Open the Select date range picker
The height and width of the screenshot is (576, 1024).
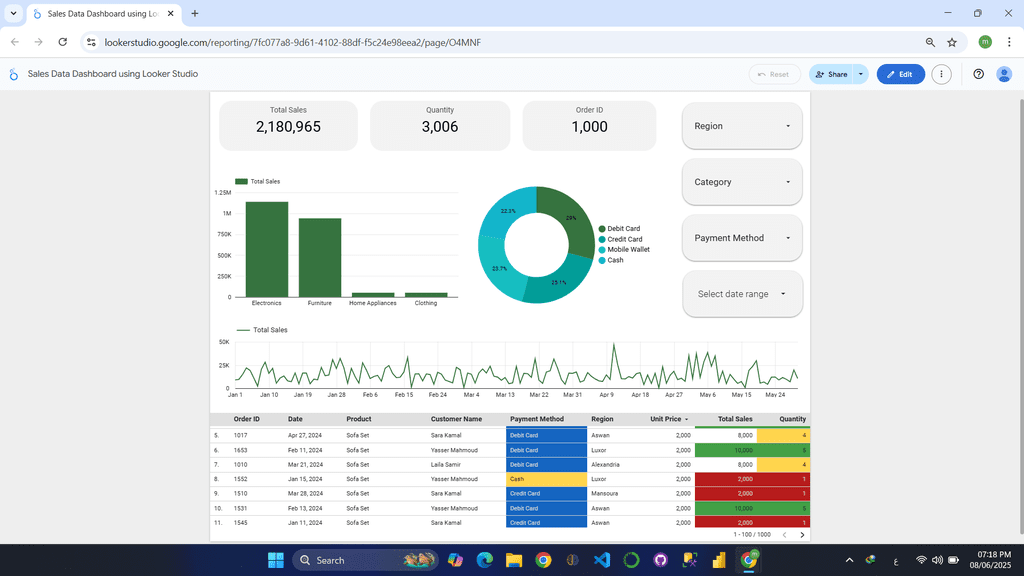coord(742,294)
